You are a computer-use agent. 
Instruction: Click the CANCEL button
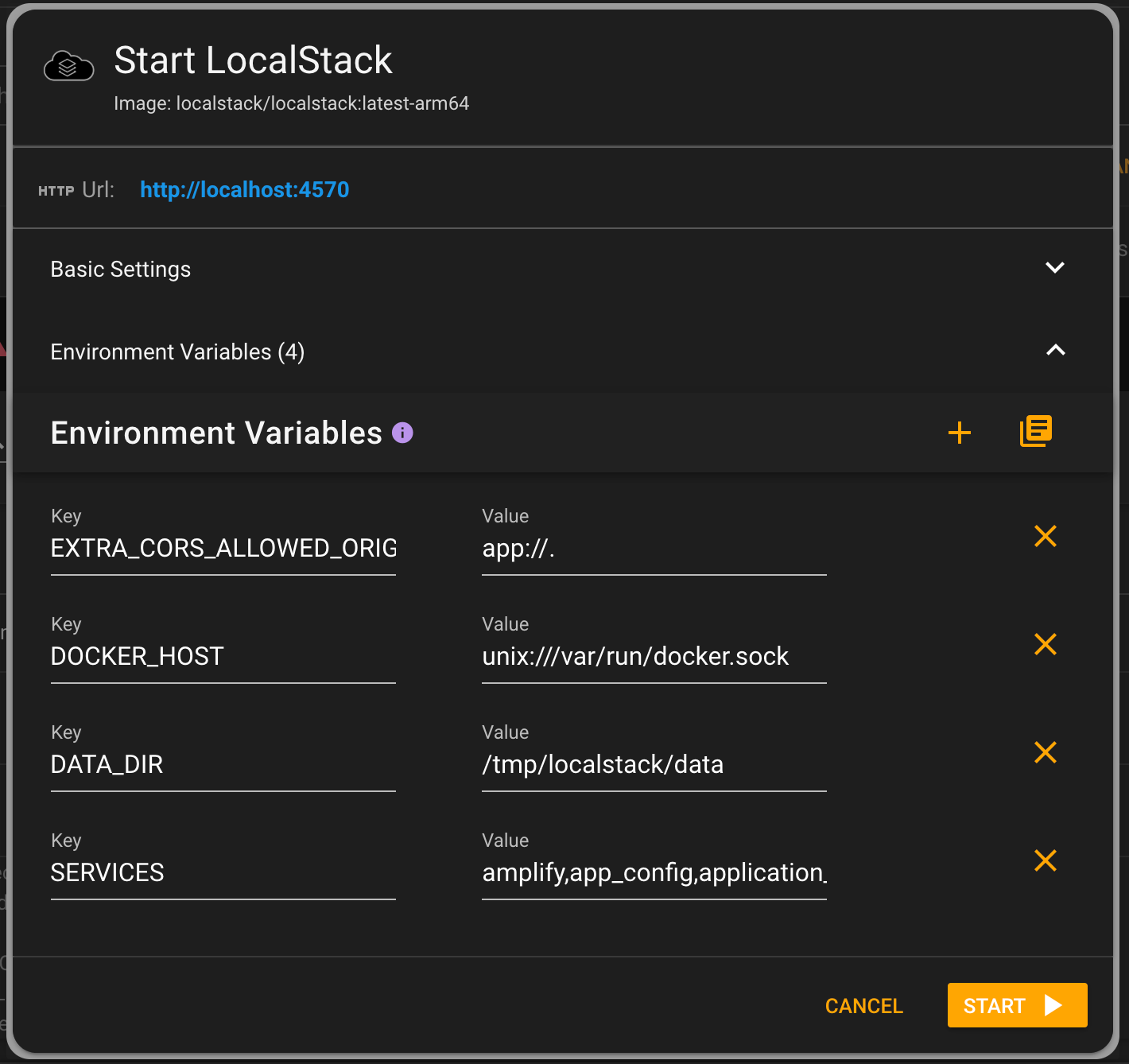(x=864, y=1006)
